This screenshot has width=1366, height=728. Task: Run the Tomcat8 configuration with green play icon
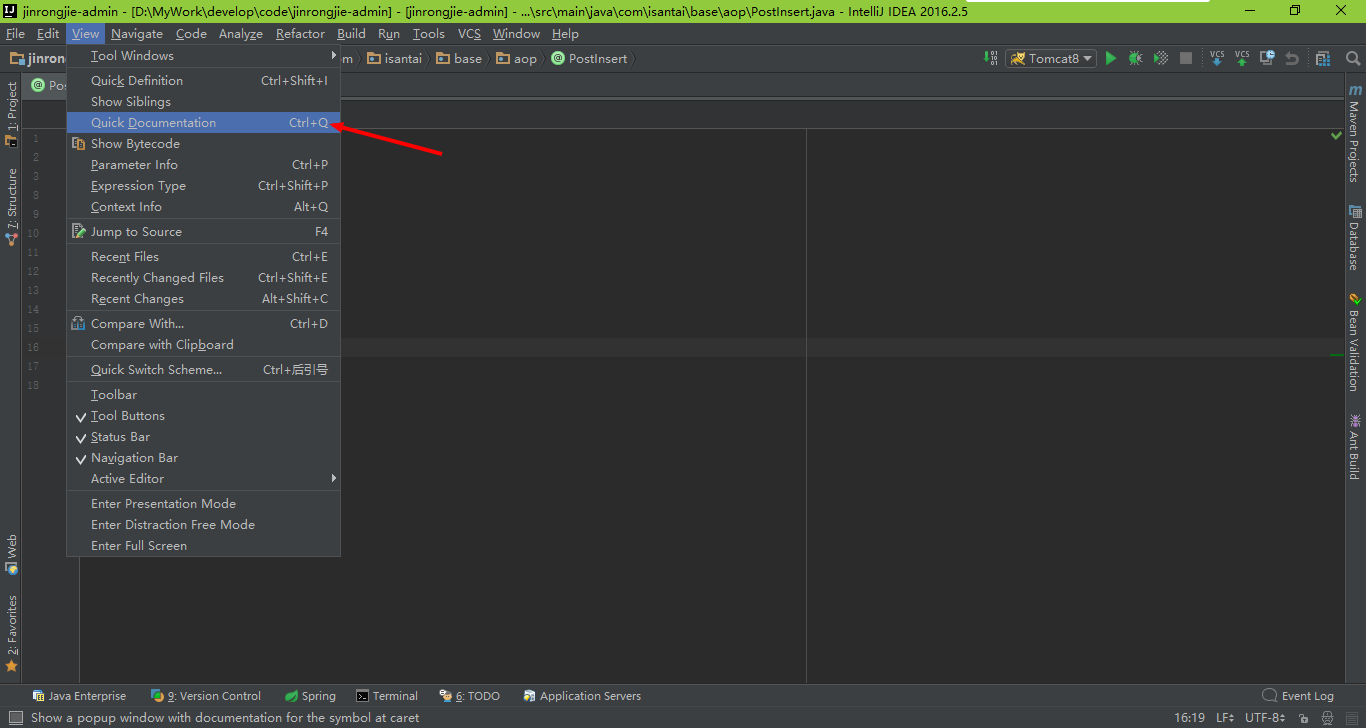(1110, 59)
